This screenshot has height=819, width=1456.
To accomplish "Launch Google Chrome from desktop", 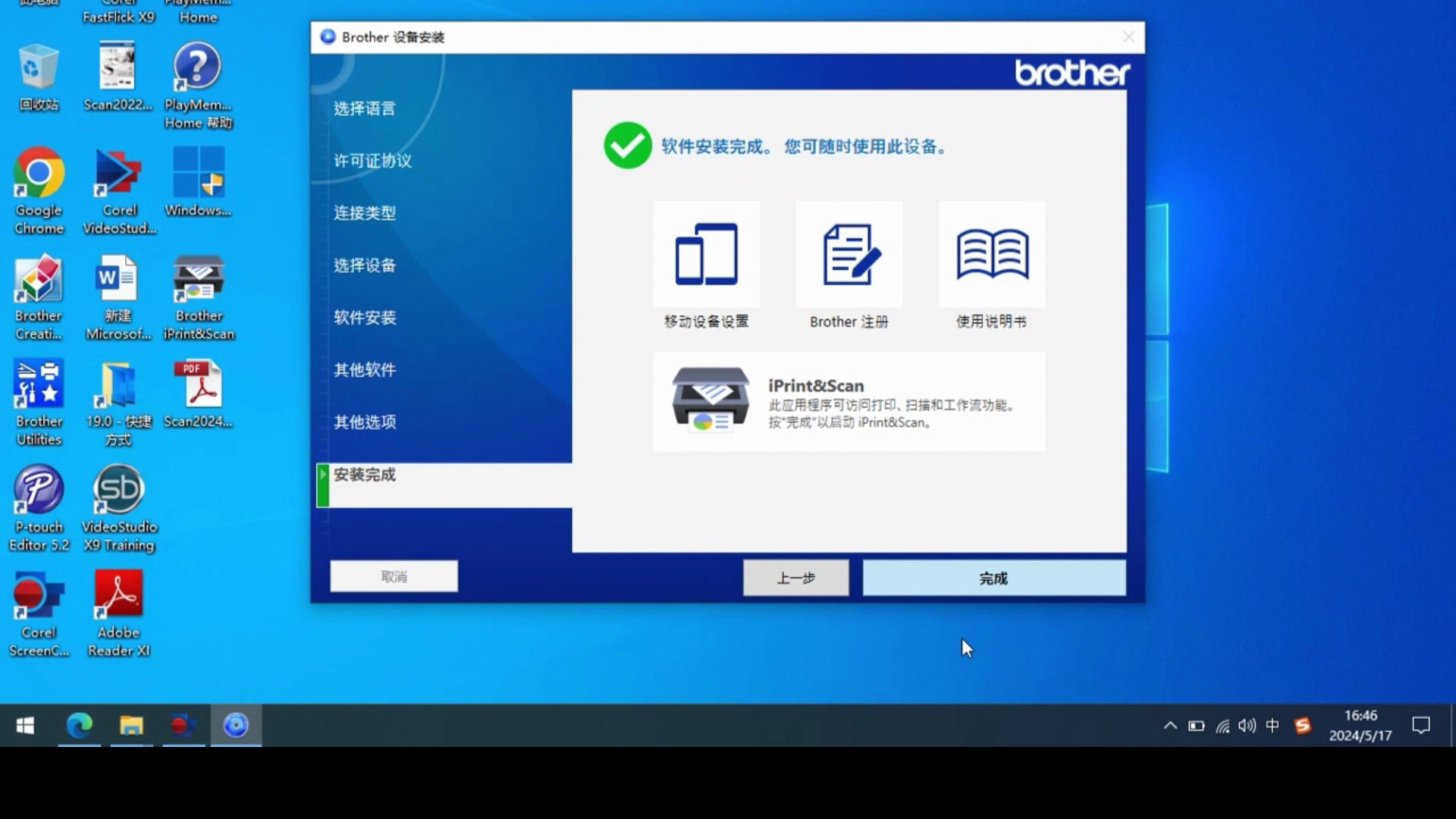I will click(39, 191).
